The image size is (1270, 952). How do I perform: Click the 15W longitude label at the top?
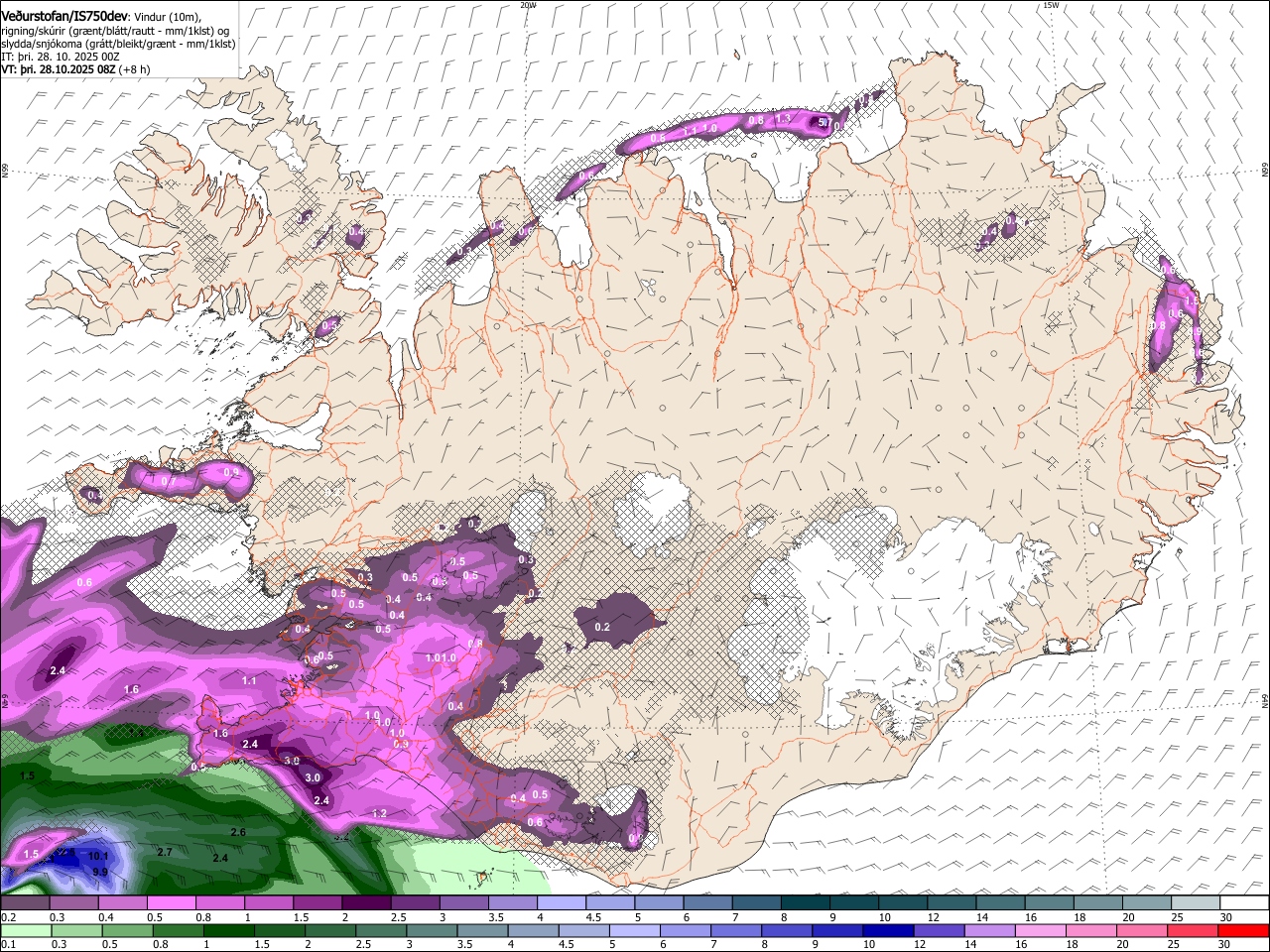(x=1051, y=5)
